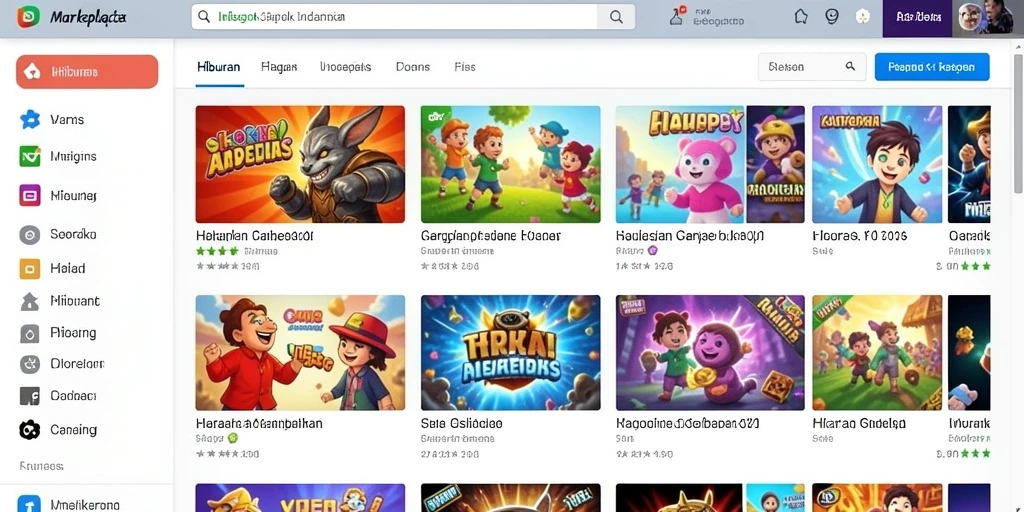1024x512 pixels.
Task: Click the Miouner sidebar label
Action: pyautogui.click(x=73, y=195)
